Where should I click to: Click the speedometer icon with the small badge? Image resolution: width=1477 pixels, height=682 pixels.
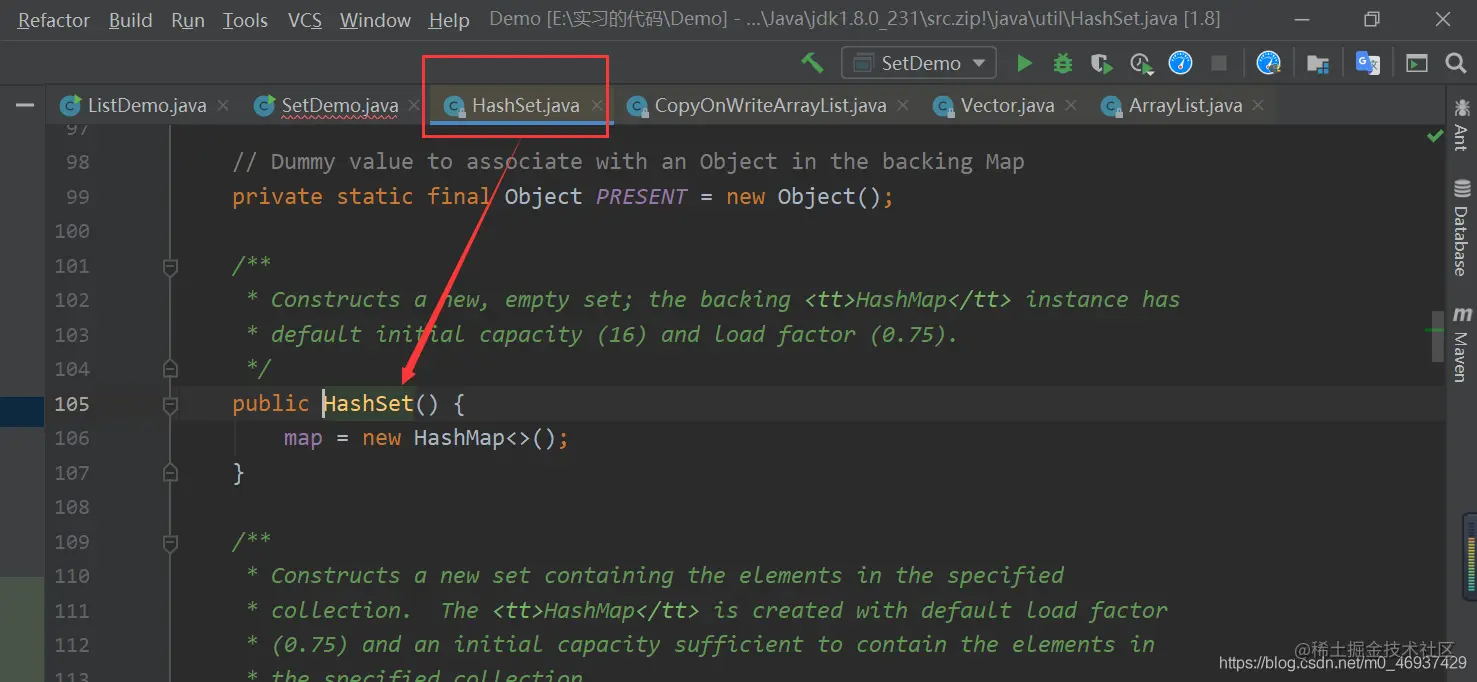1268,63
